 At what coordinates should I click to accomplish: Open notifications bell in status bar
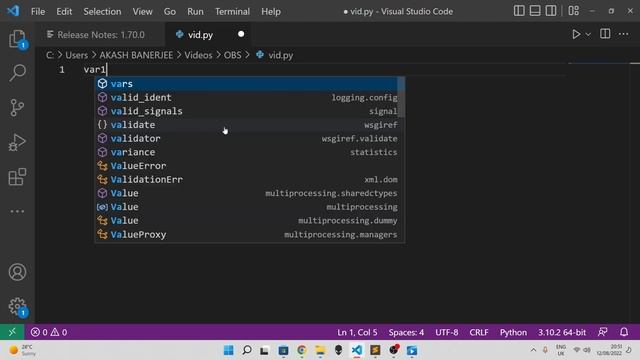tap(624, 332)
